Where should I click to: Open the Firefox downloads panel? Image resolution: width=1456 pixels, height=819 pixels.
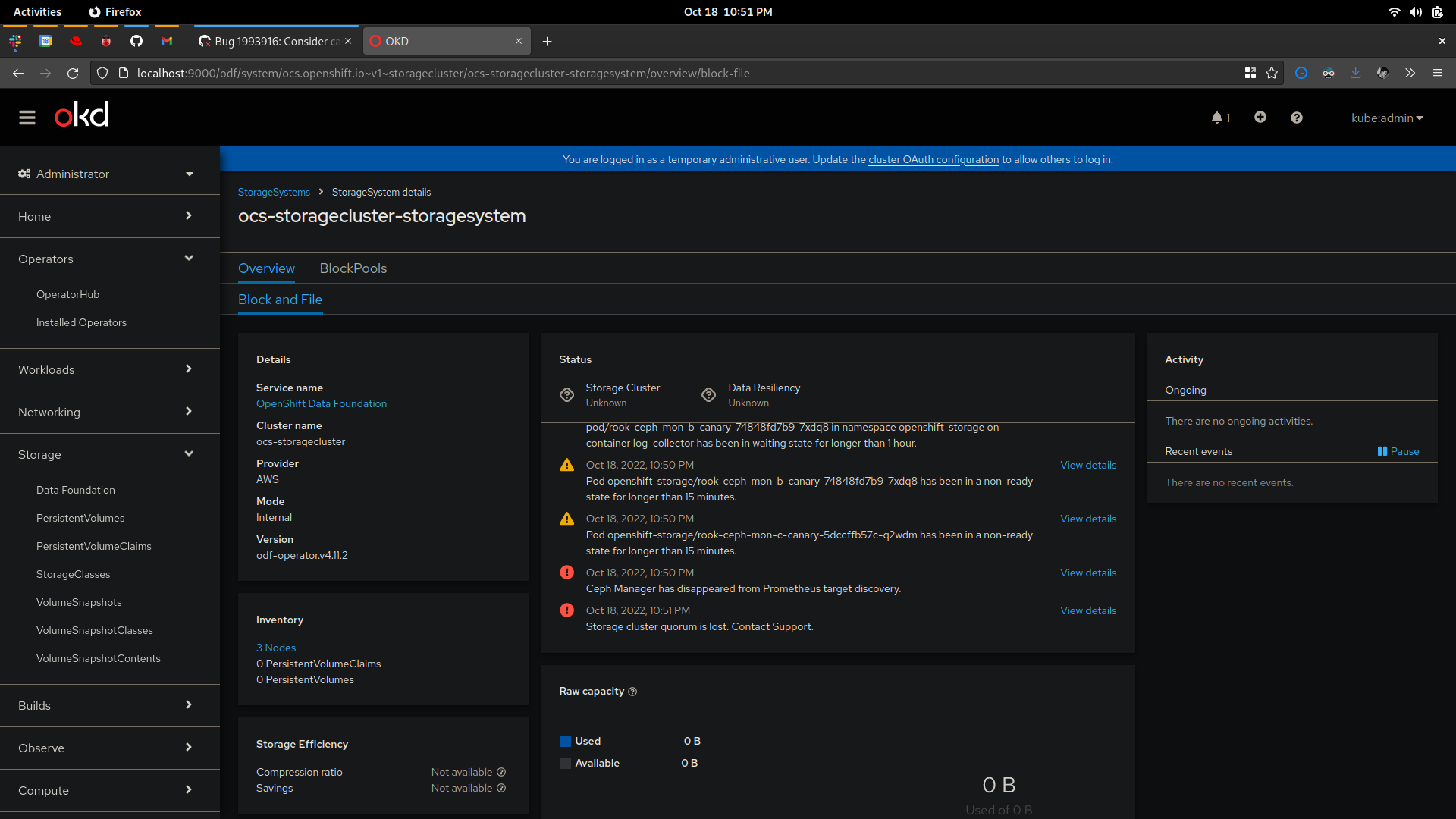(x=1355, y=73)
